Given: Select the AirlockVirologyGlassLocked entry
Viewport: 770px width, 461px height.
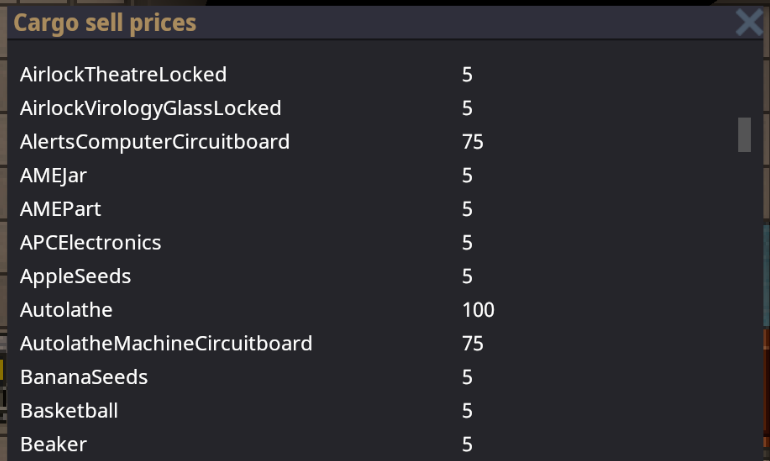Looking at the screenshot, I should pyautogui.click(x=150, y=108).
